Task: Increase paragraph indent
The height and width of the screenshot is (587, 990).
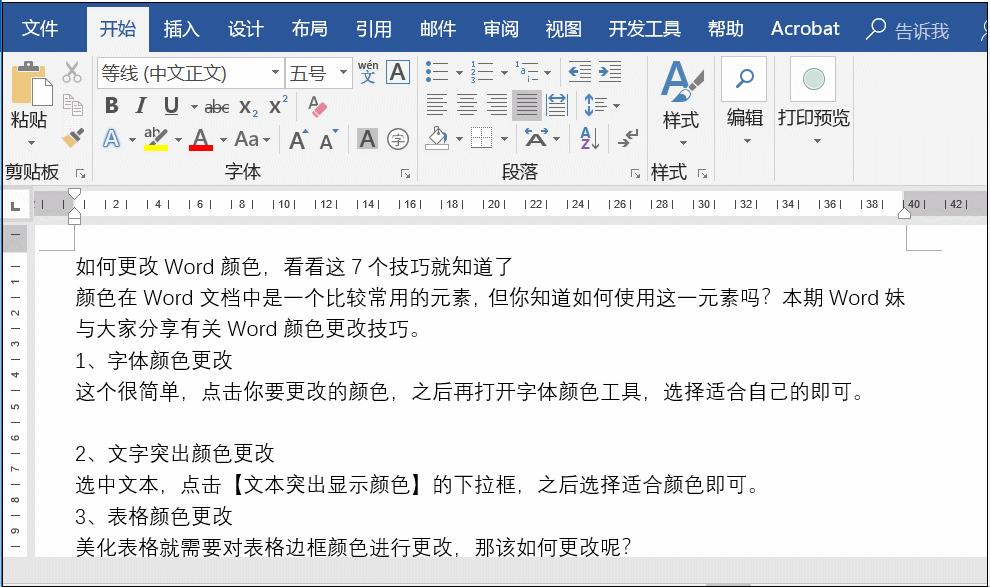Action: pyautogui.click(x=610, y=72)
